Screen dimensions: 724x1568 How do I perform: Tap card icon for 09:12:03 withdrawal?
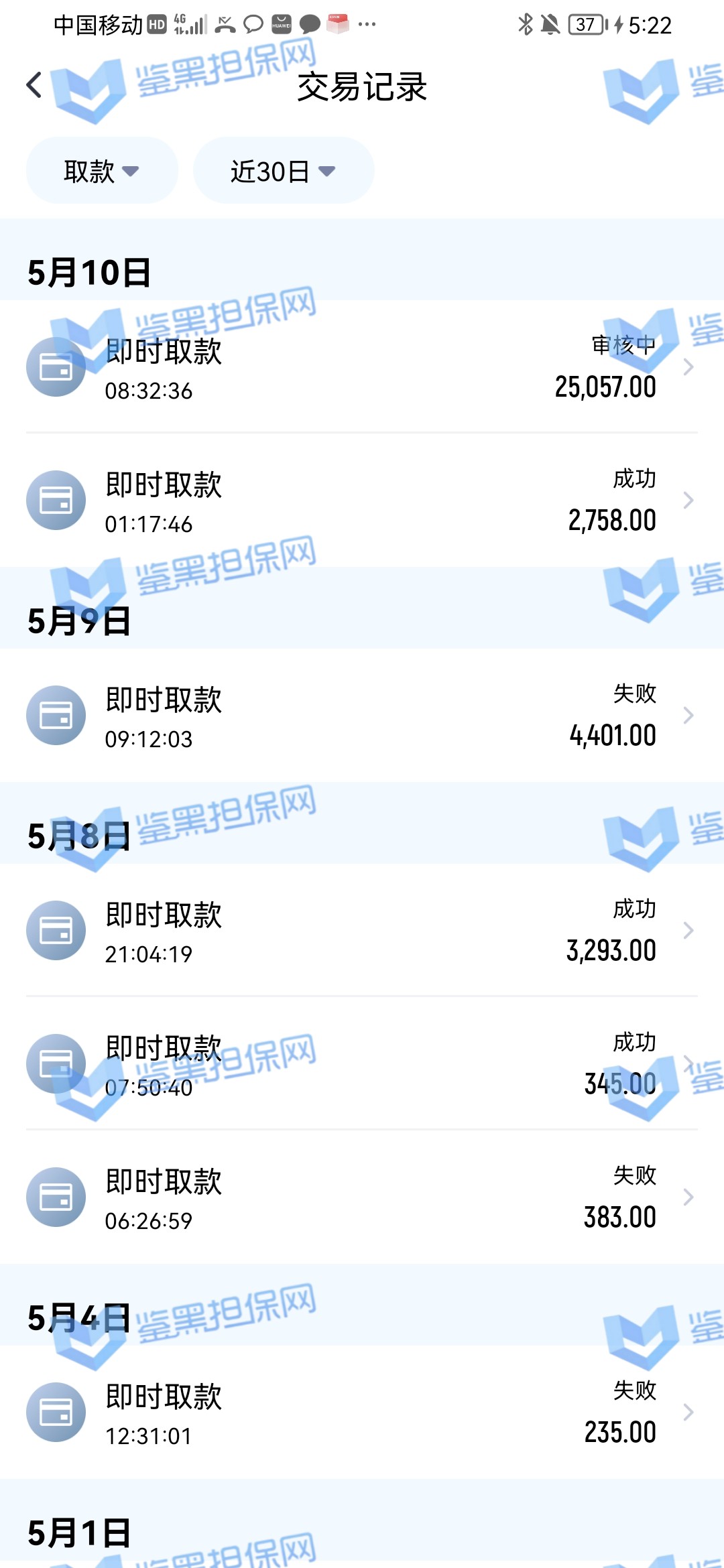coord(56,716)
